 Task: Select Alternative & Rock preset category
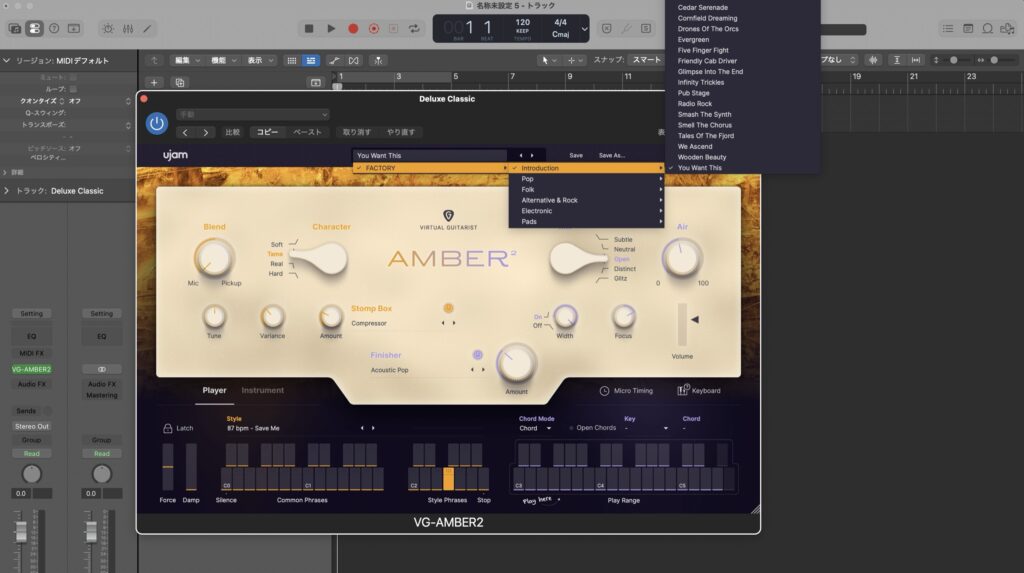[x=586, y=201]
